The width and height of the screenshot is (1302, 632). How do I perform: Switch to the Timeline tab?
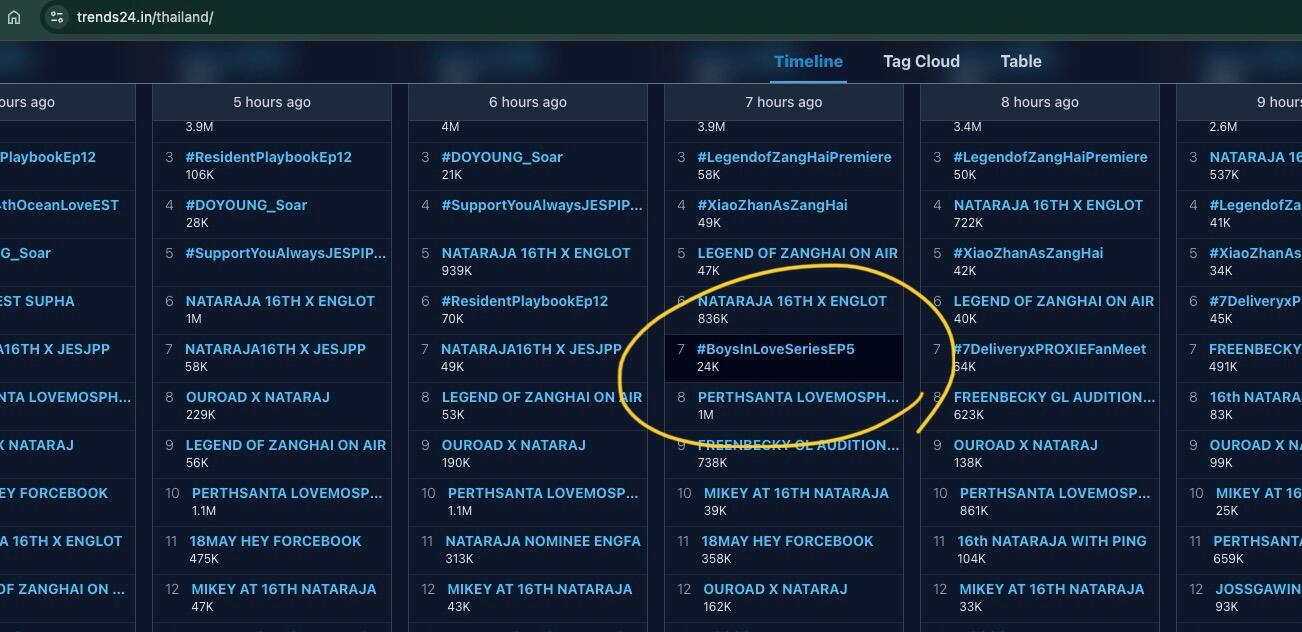point(808,61)
